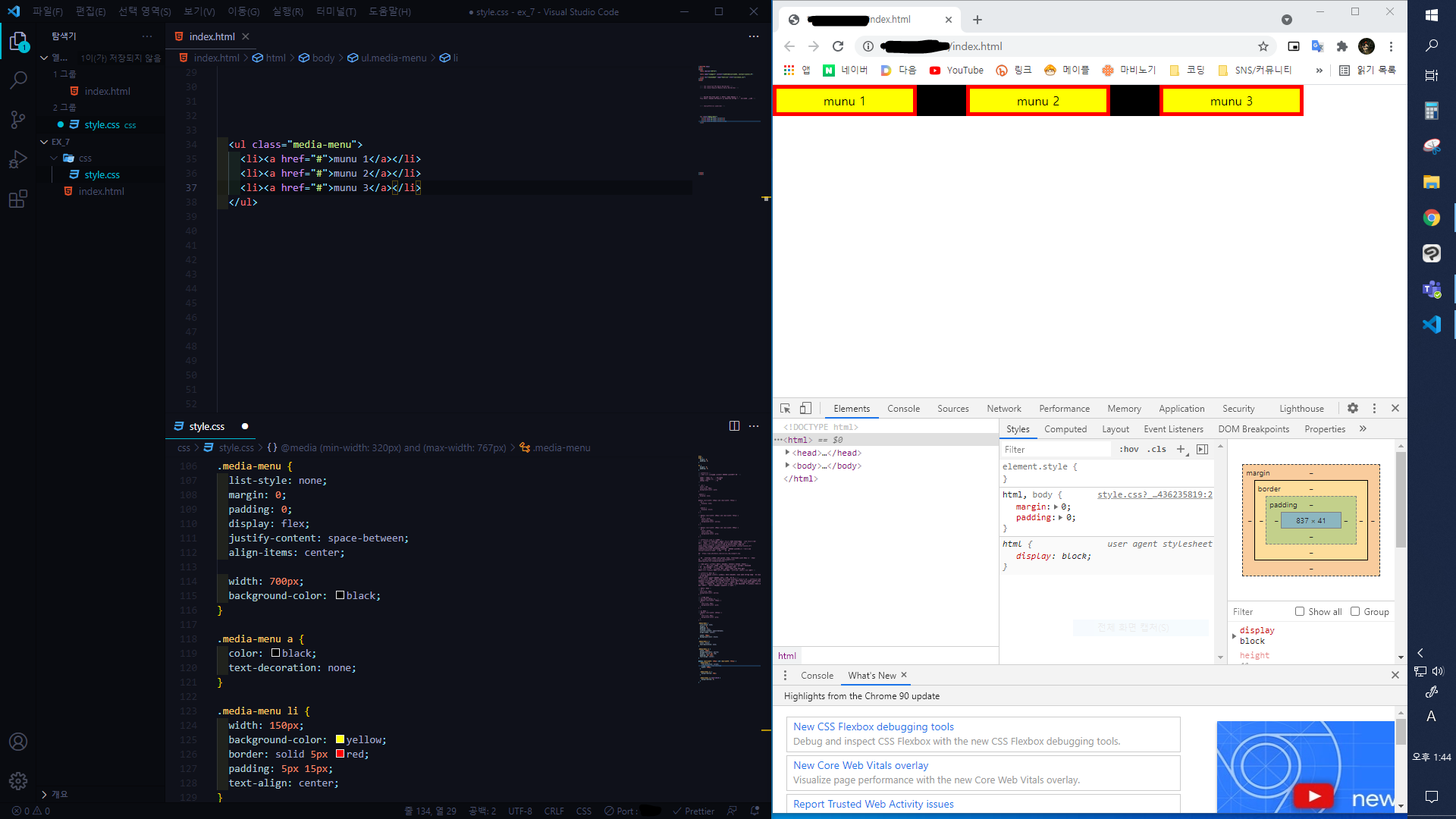Open Run and Debug view
This screenshot has height=819, width=1456.
click(18, 159)
